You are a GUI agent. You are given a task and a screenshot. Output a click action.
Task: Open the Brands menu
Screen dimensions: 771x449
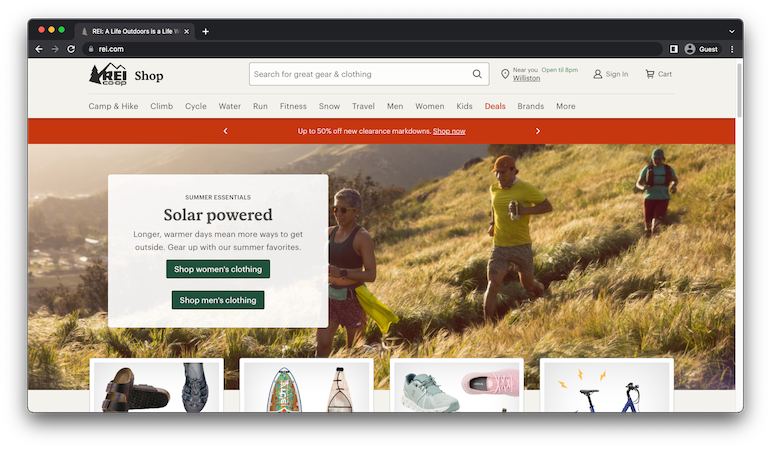(x=531, y=106)
